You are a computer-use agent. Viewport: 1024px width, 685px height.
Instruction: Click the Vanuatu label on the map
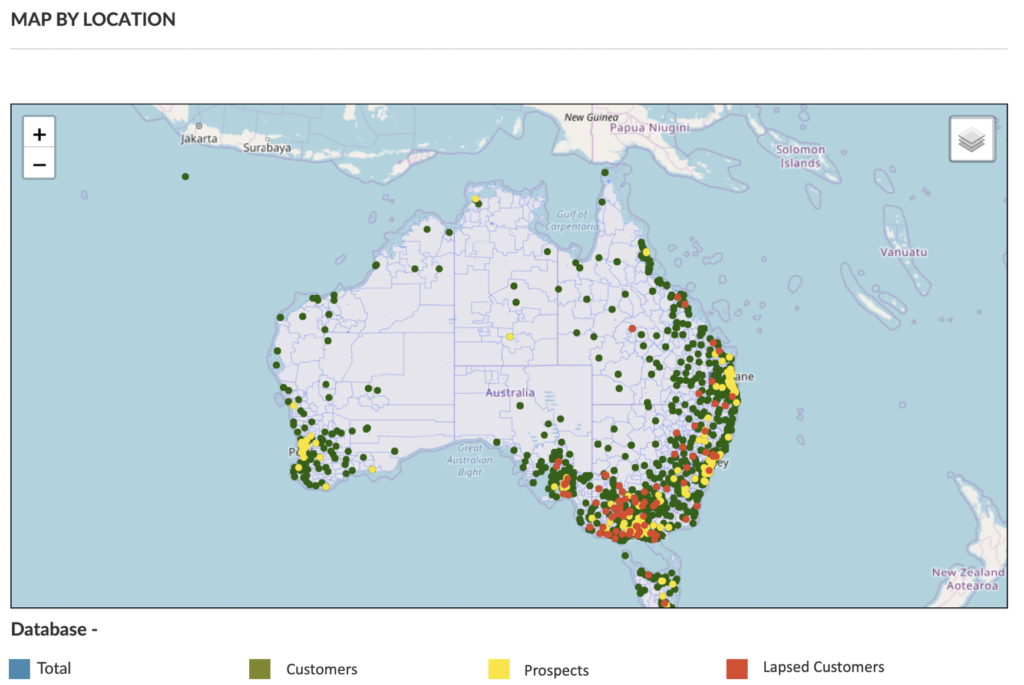903,252
